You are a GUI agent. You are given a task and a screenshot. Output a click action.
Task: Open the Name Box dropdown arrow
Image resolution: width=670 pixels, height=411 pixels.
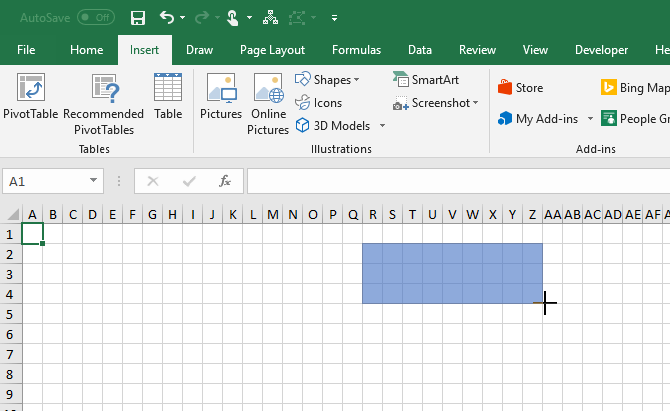94,181
